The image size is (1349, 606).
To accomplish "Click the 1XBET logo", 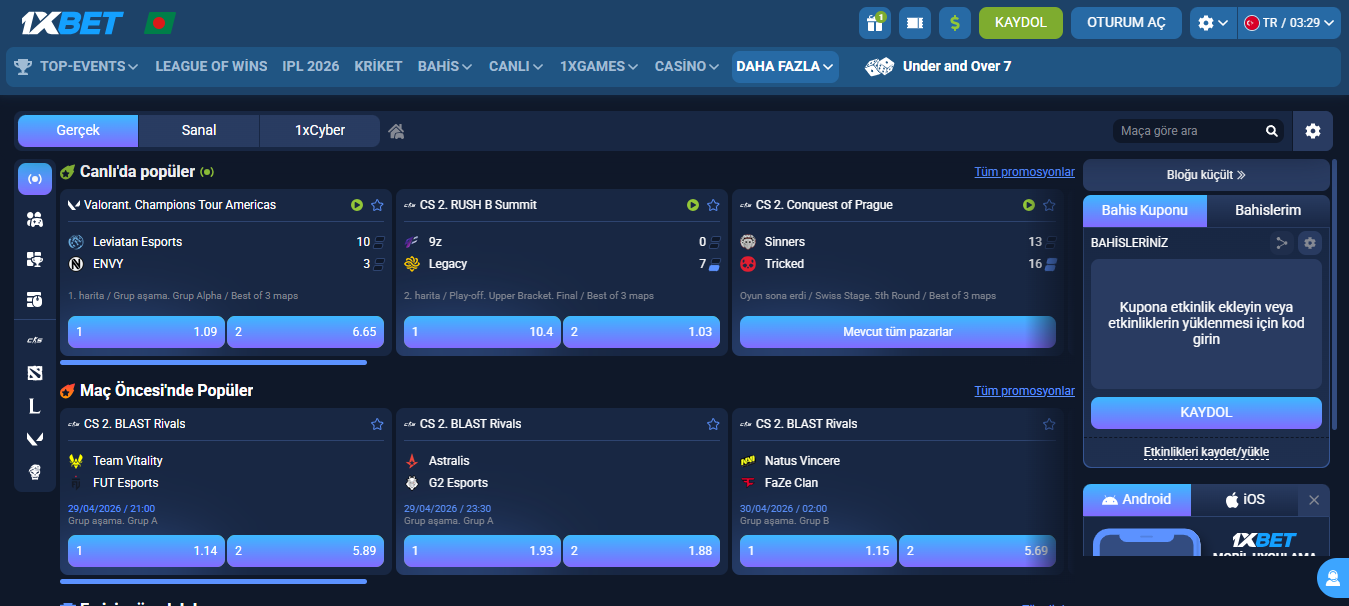I will coord(71,22).
